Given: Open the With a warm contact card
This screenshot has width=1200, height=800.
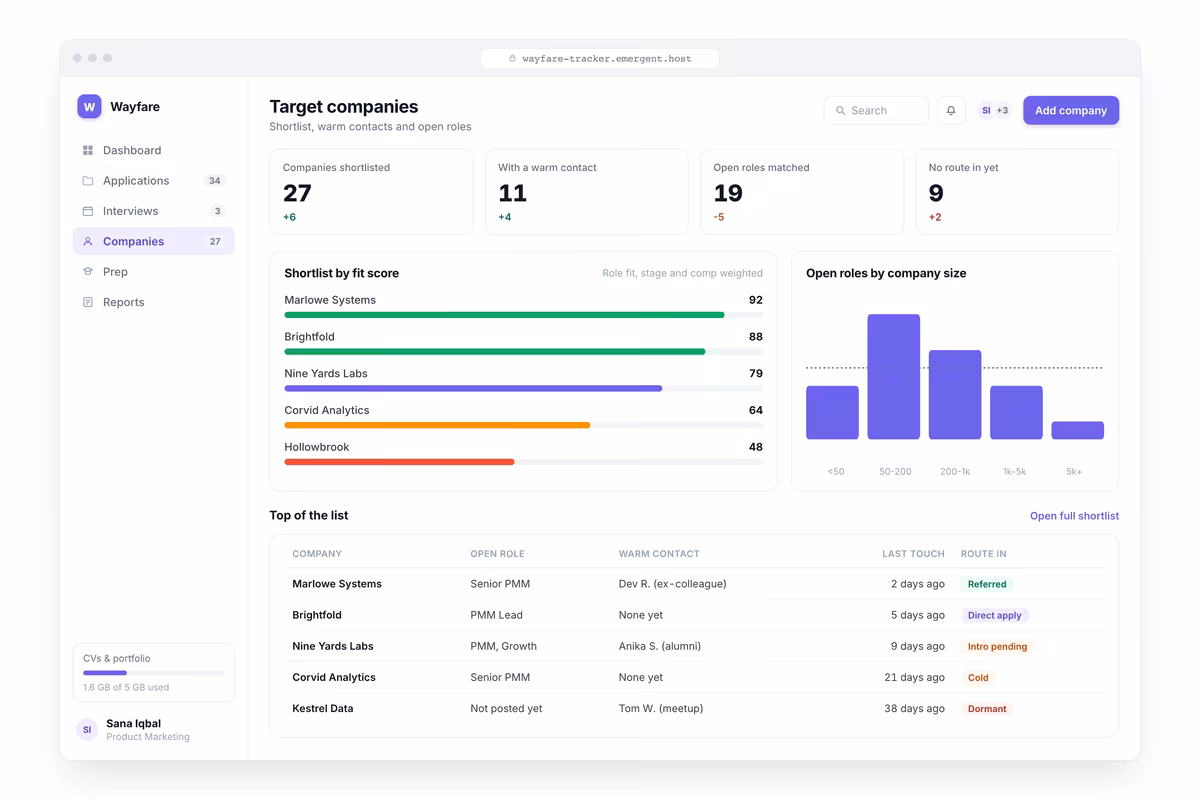Looking at the screenshot, I should click(587, 192).
